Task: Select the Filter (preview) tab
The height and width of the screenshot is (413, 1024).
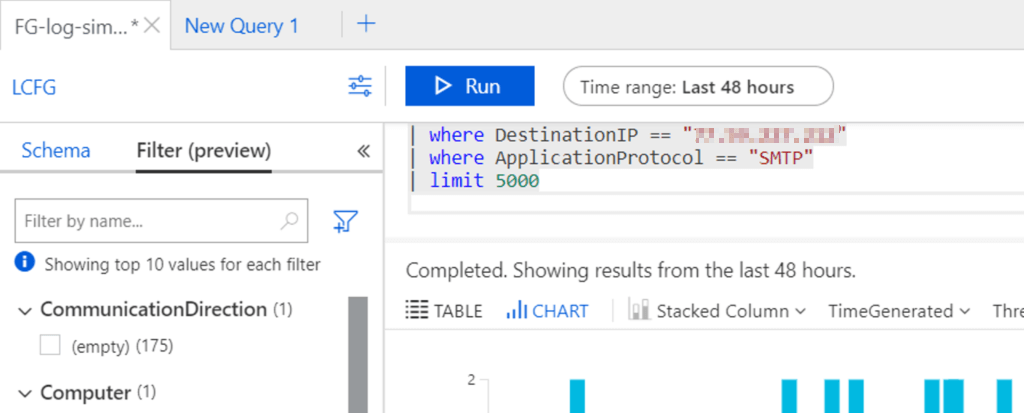Action: coord(204,151)
